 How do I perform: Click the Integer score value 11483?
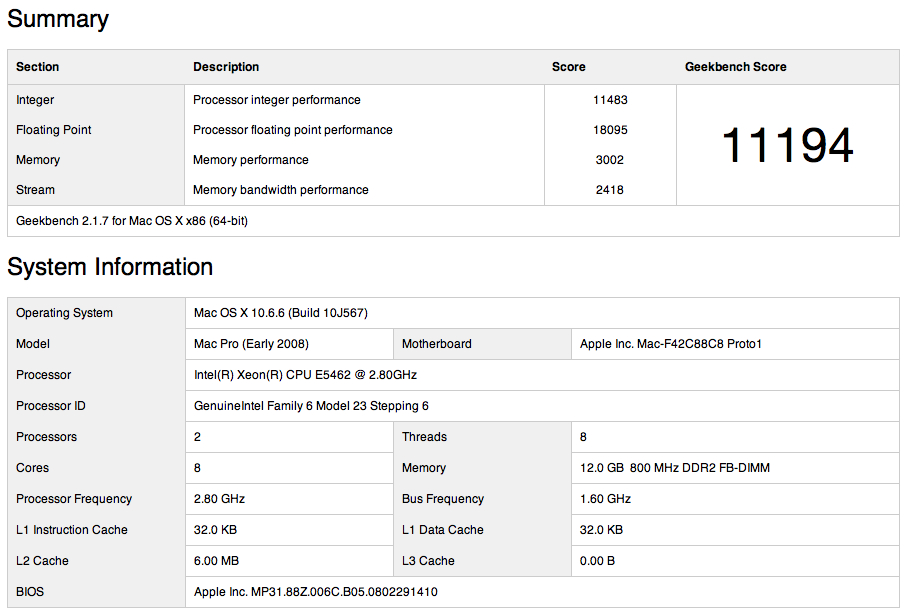point(610,100)
